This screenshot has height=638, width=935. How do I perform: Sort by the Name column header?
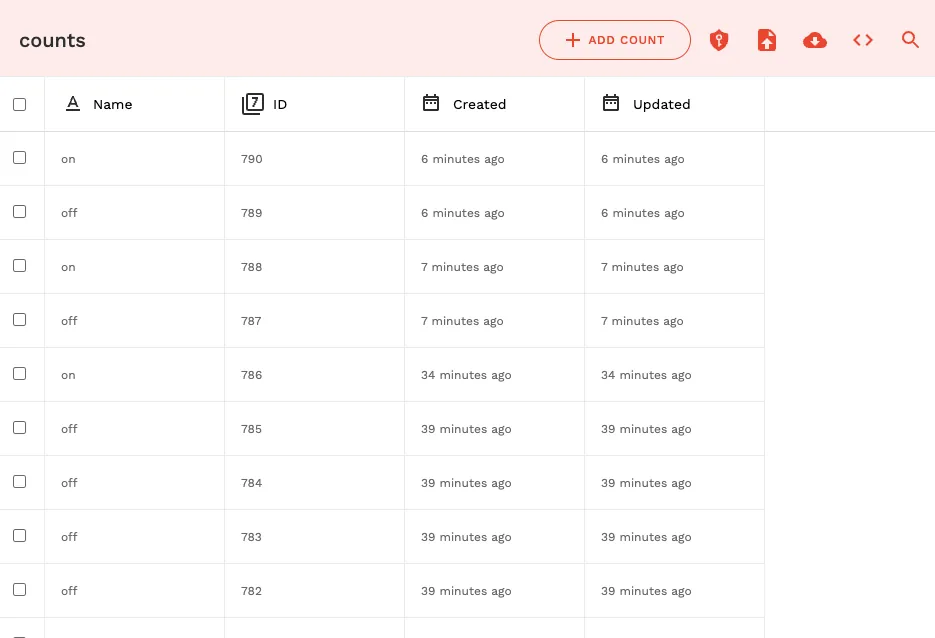click(112, 104)
